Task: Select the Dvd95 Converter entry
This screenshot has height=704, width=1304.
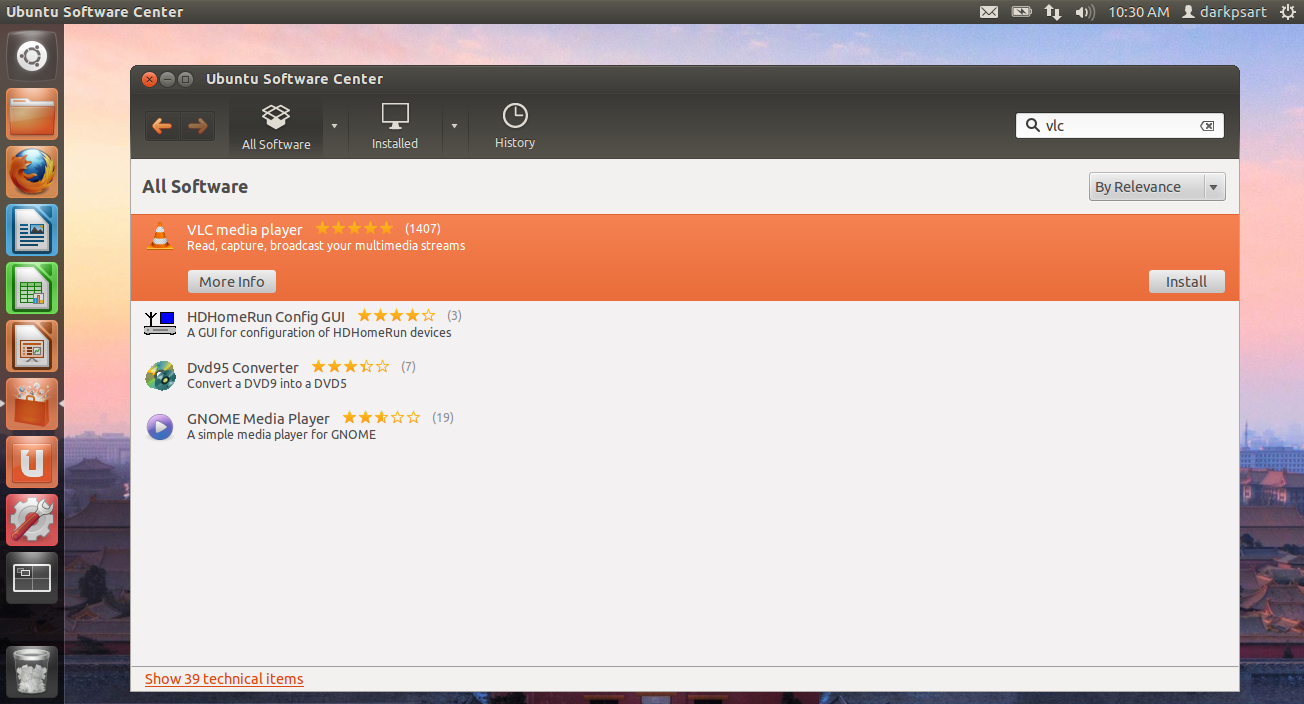Action: coord(685,375)
